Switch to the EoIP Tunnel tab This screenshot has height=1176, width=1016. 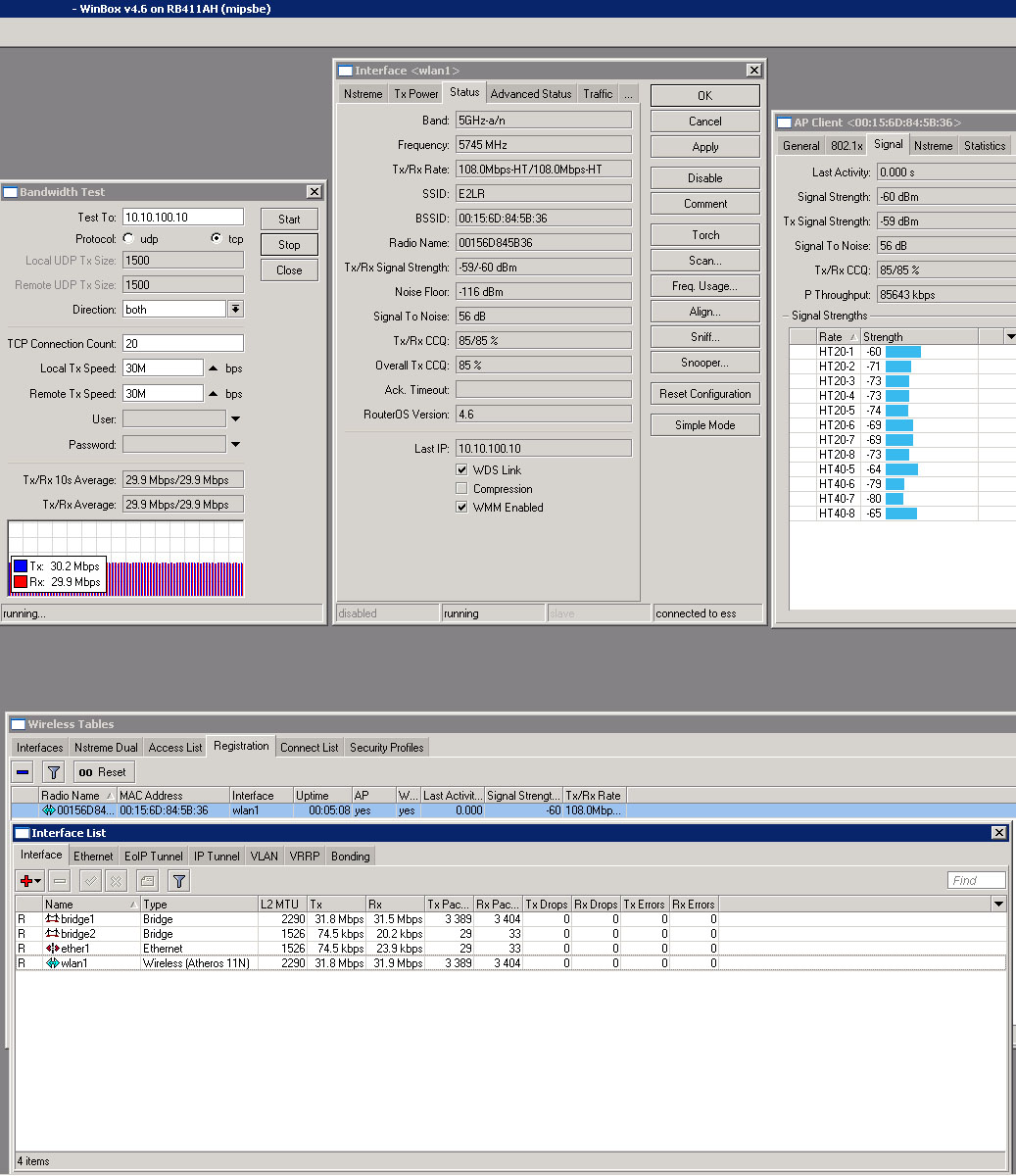[x=154, y=857]
